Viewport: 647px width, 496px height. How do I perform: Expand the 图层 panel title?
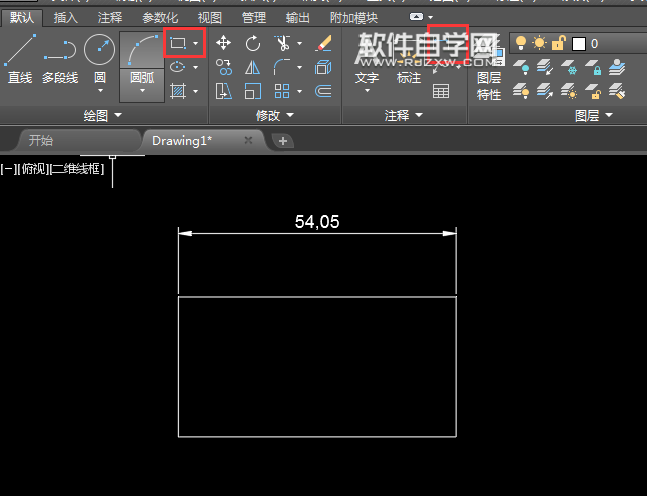[x=594, y=115]
